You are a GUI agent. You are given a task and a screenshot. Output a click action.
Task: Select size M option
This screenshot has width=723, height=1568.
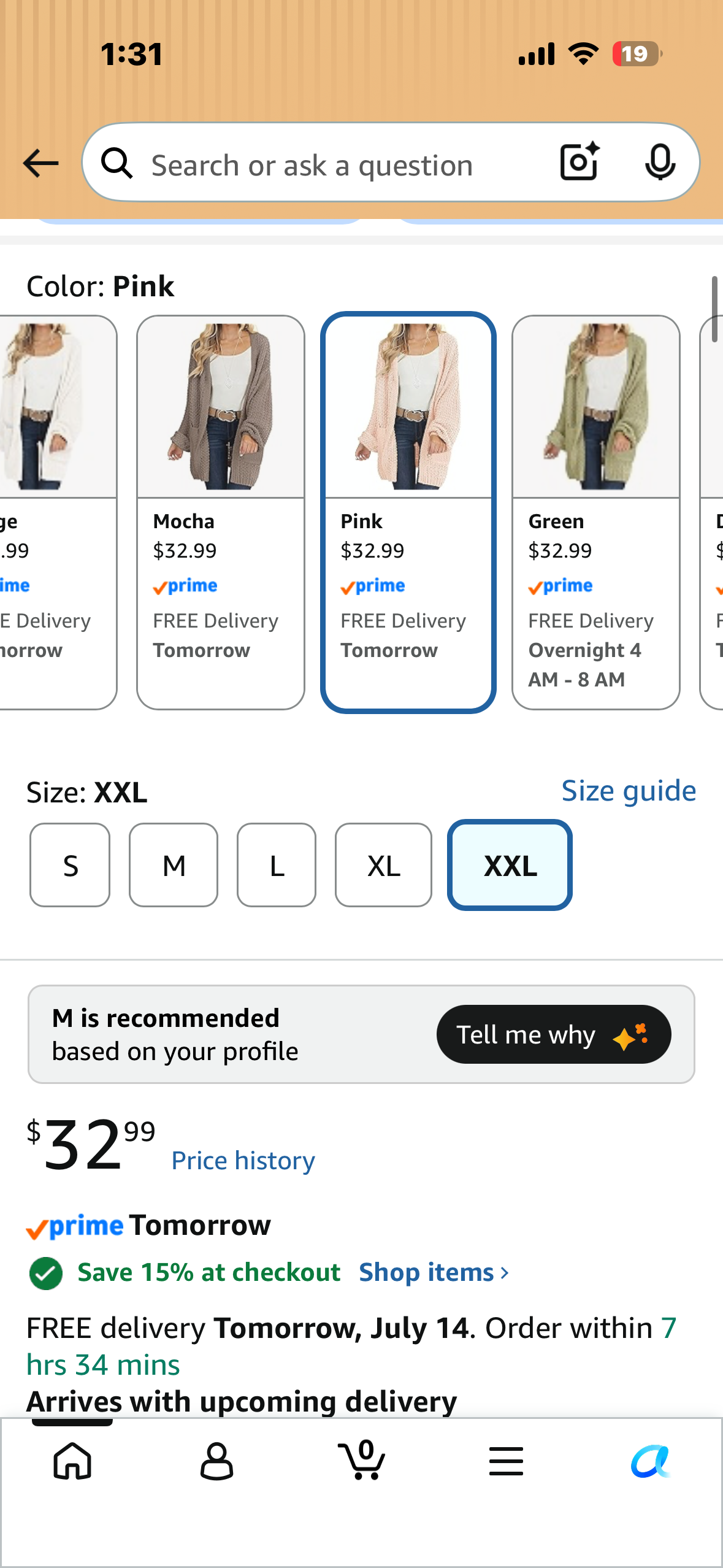[174, 865]
